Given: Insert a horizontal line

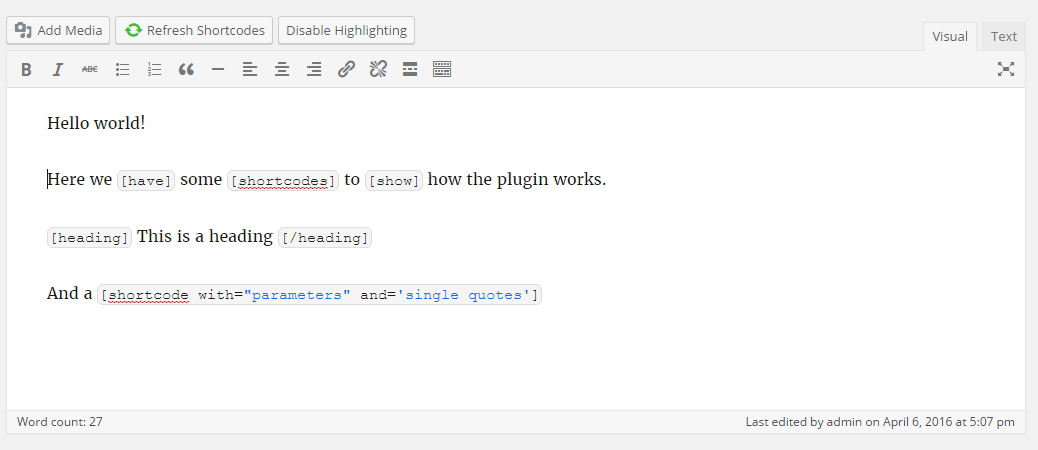Looking at the screenshot, I should pyautogui.click(x=218, y=69).
